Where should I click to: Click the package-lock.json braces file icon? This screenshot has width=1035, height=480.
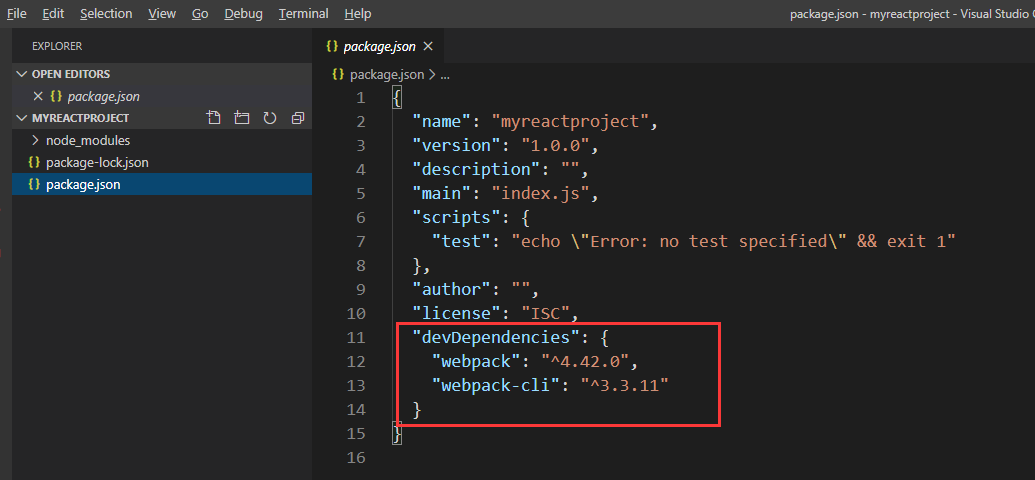[x=34, y=162]
